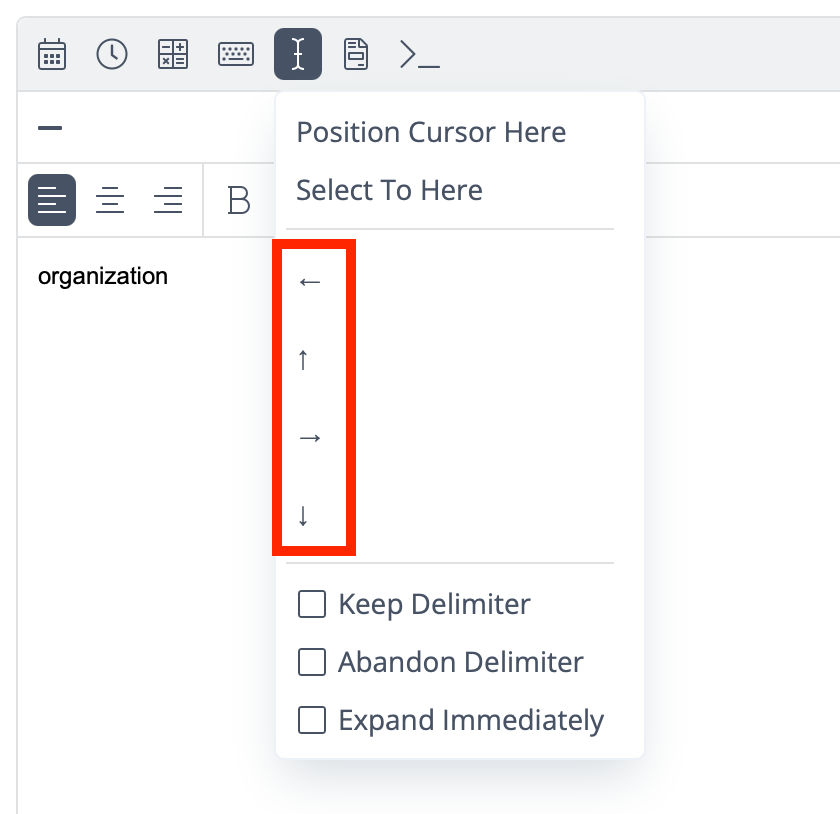Toggle the text cursor macro menu button
Image resolution: width=840 pixels, height=814 pixels.
[298, 54]
